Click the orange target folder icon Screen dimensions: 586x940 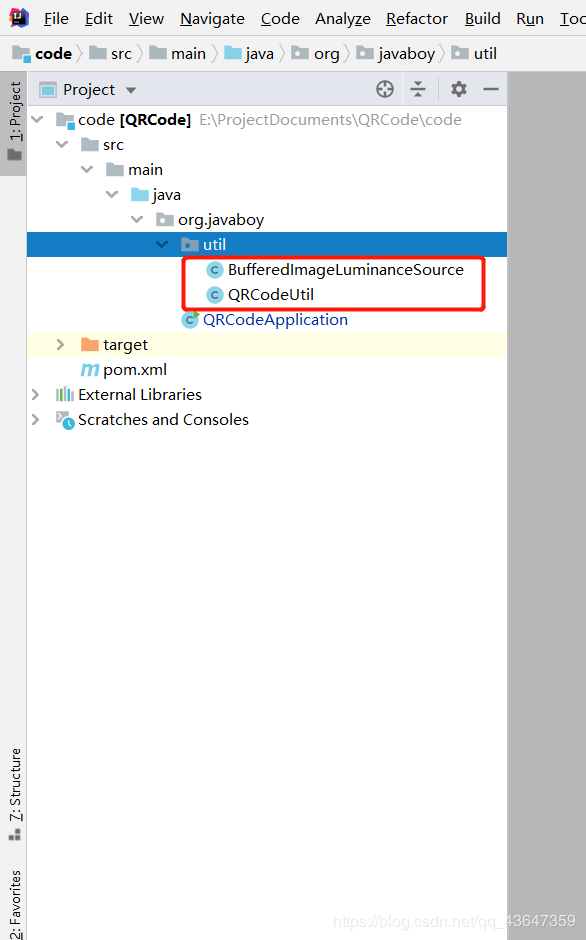(x=89, y=345)
